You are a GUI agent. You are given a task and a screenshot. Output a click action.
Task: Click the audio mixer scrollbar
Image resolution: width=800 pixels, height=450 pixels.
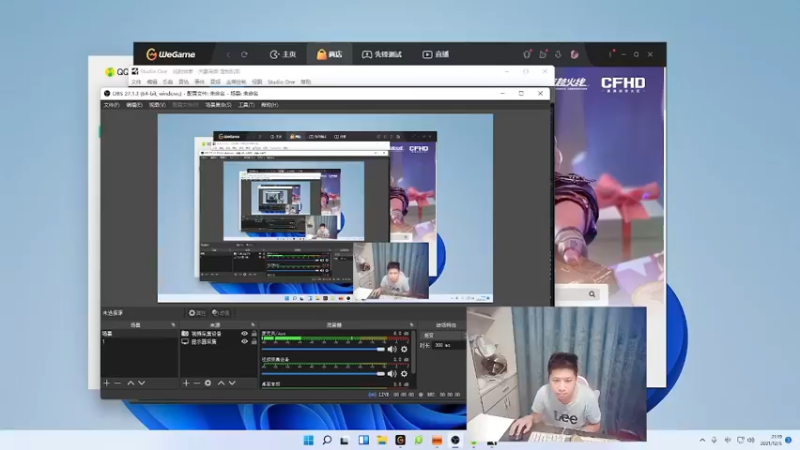tap(413, 352)
